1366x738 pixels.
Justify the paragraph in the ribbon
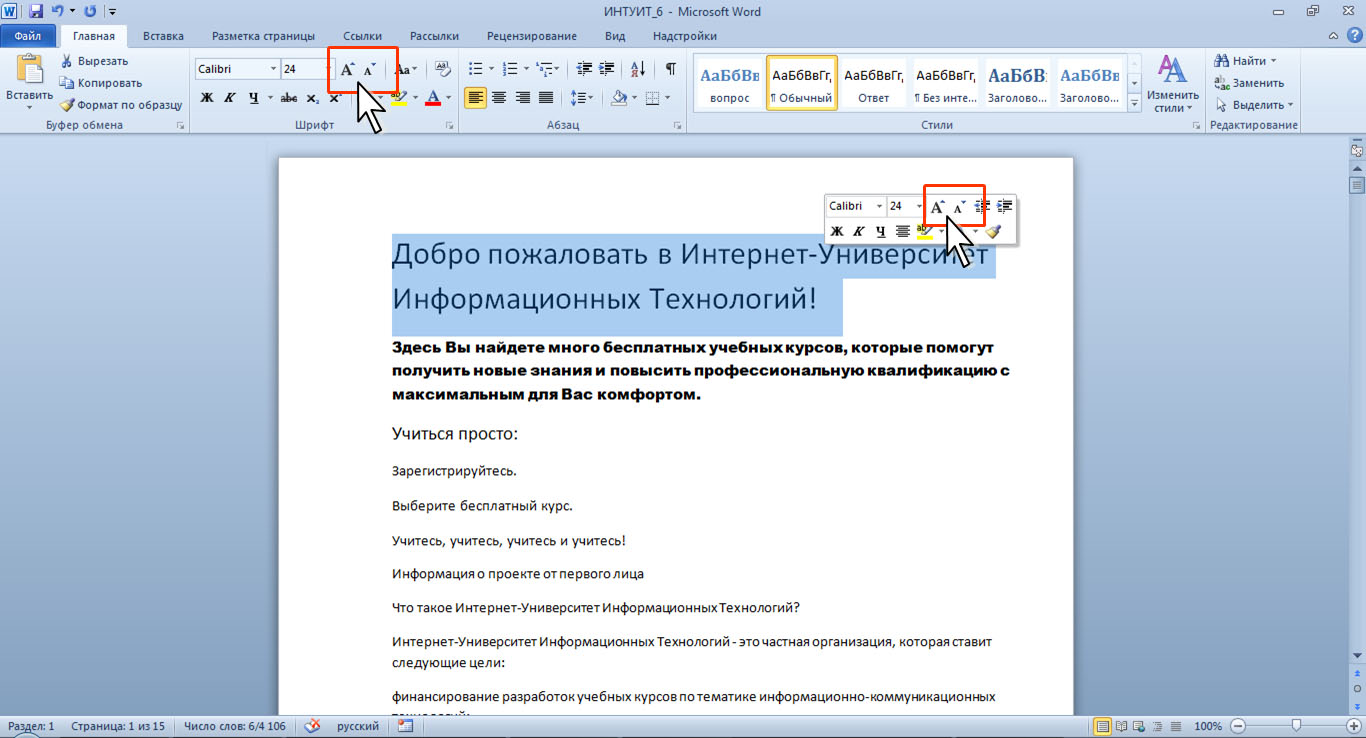[546, 97]
